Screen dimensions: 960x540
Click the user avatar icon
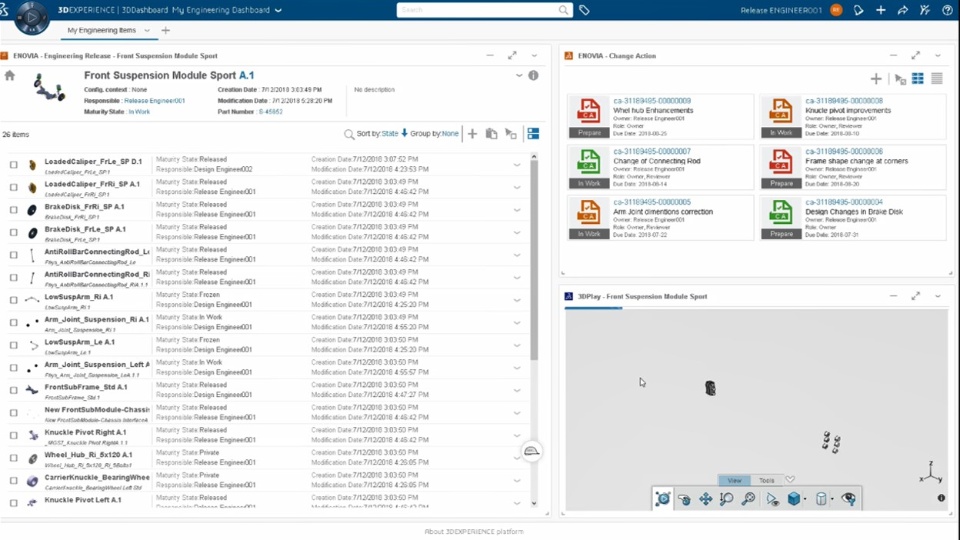pyautogui.click(x=836, y=10)
